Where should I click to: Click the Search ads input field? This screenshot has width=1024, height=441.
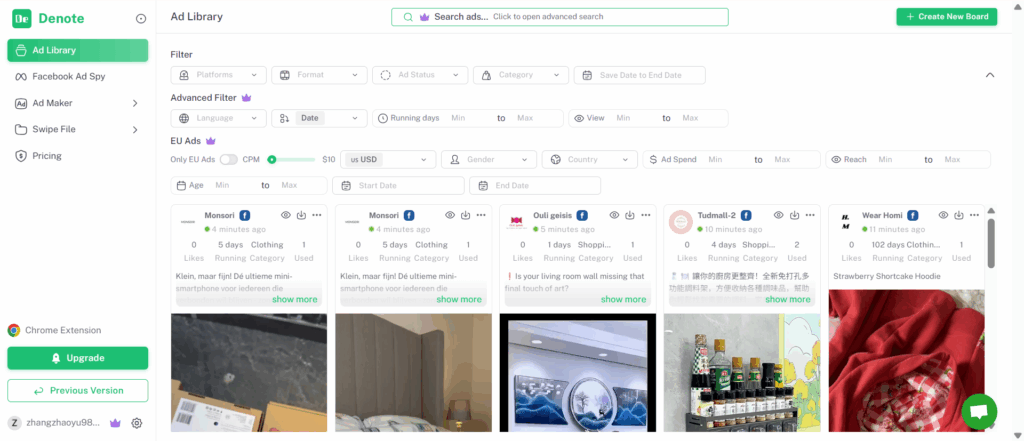(x=560, y=17)
